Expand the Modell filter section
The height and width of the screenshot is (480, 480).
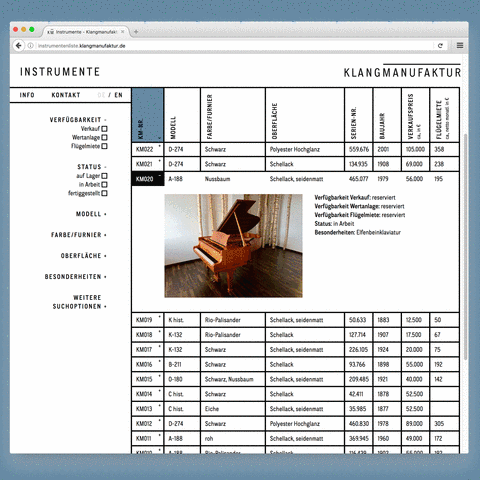coord(91,214)
